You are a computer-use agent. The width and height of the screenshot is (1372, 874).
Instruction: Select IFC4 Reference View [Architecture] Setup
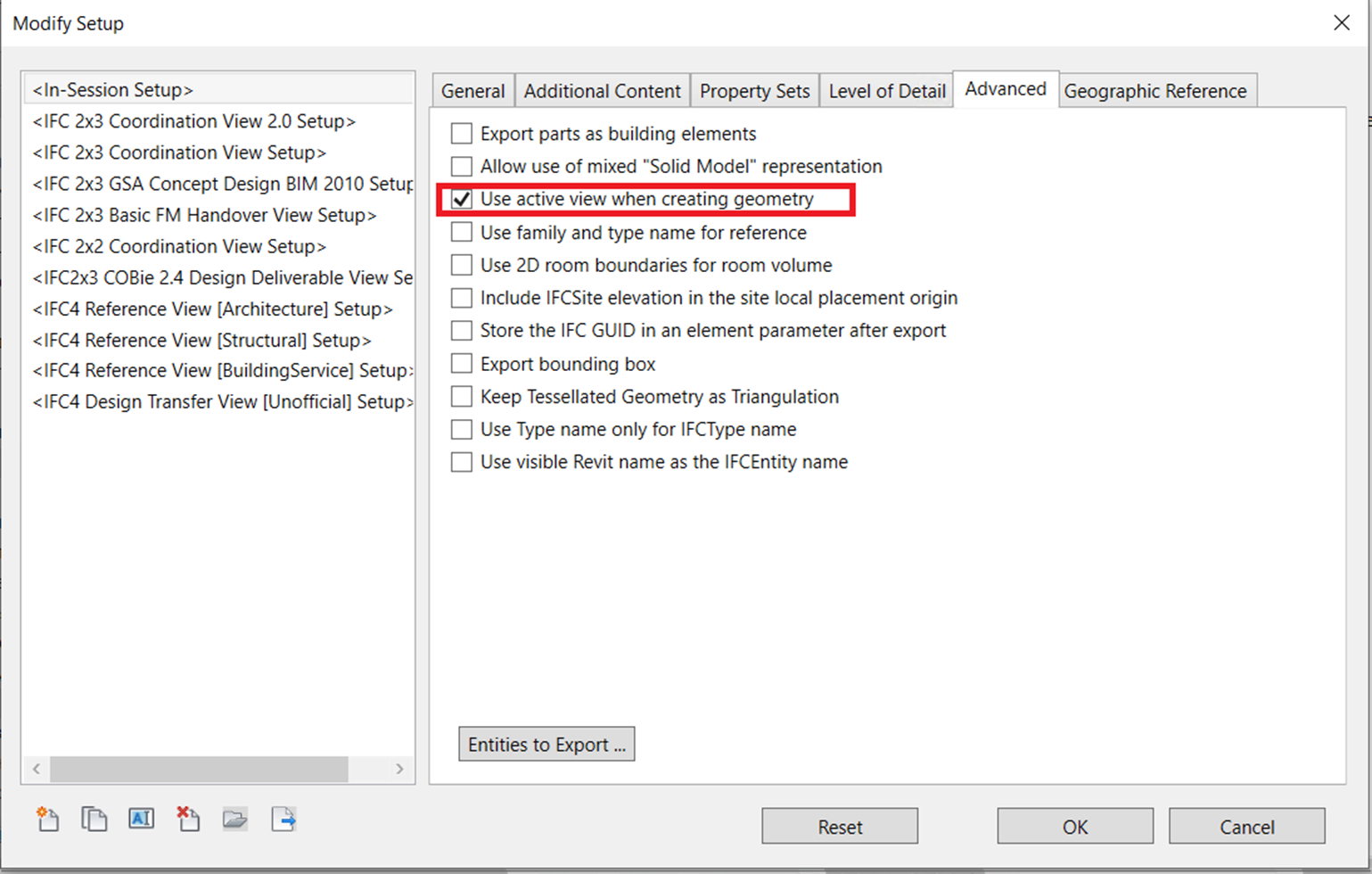pyautogui.click(x=212, y=309)
